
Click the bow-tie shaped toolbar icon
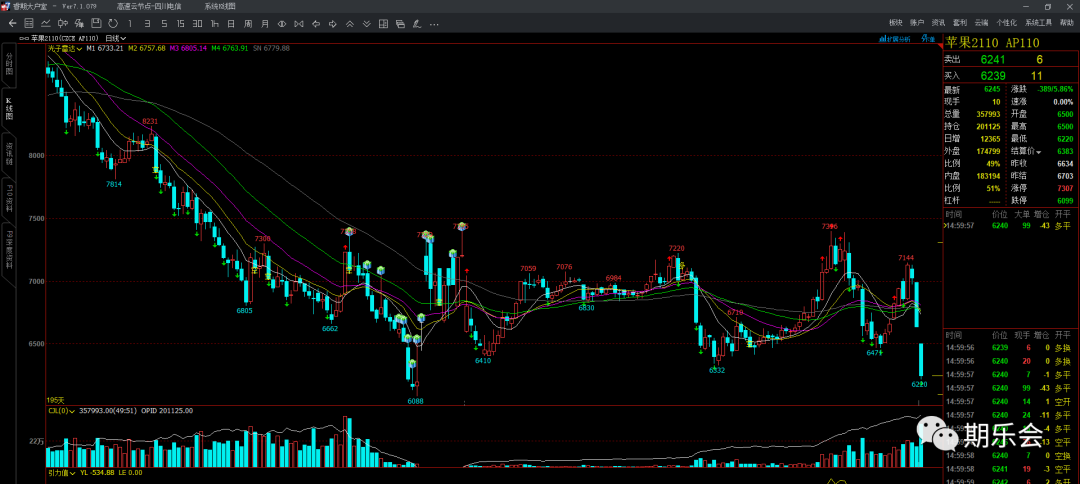298,23
